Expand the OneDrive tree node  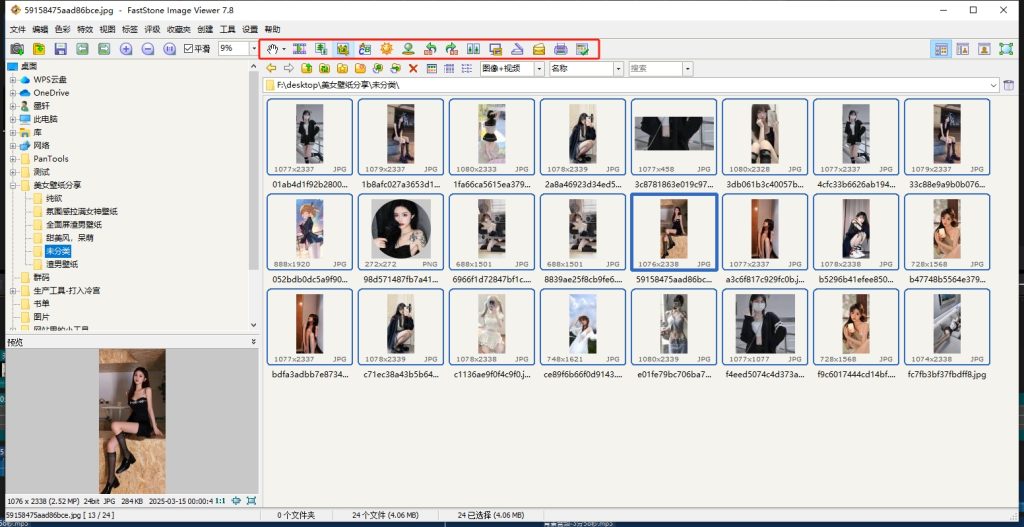[13, 93]
